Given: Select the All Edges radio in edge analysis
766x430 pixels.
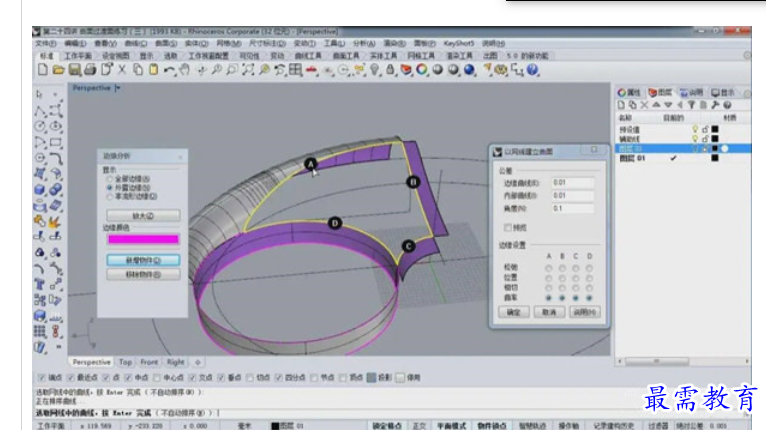Looking at the screenshot, I should [x=109, y=179].
